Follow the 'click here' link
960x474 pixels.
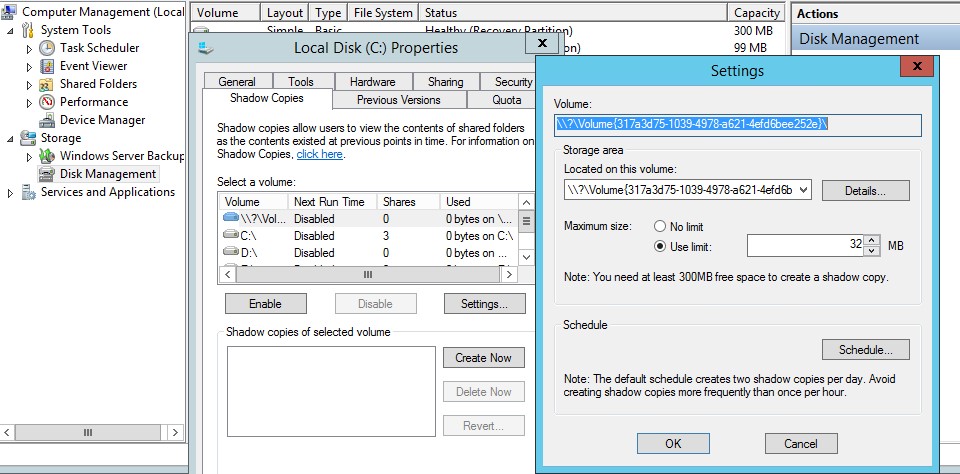[x=319, y=155]
